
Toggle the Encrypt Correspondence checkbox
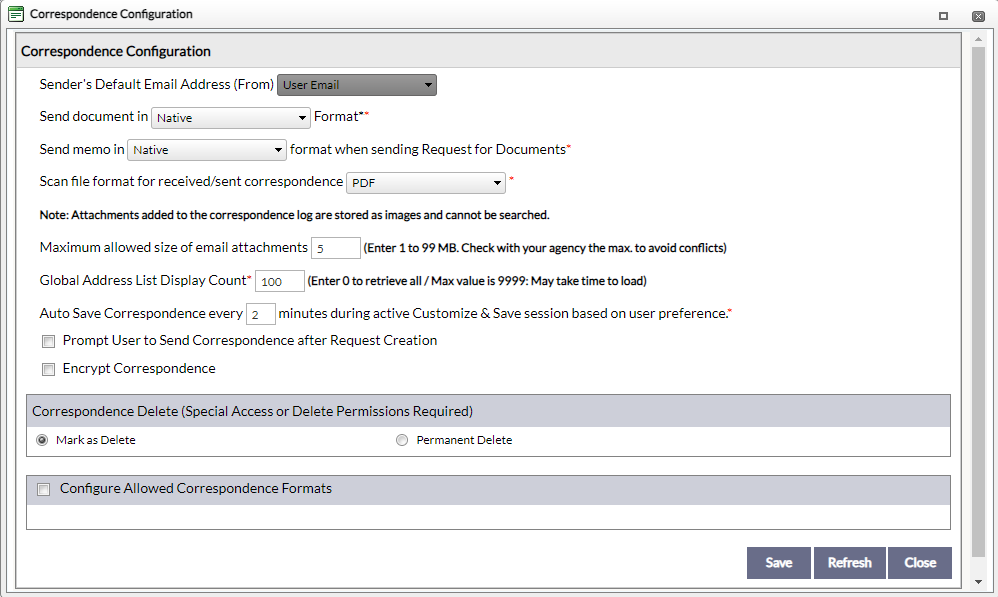tap(48, 369)
